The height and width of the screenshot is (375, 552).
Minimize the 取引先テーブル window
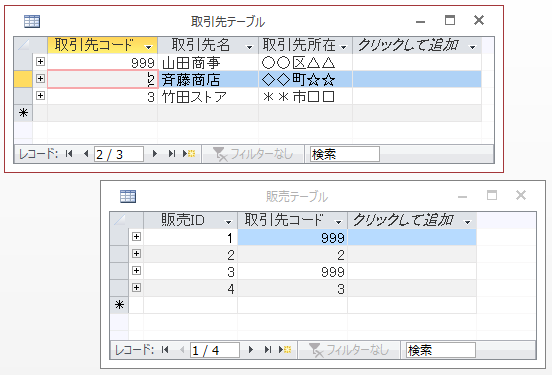click(x=420, y=21)
